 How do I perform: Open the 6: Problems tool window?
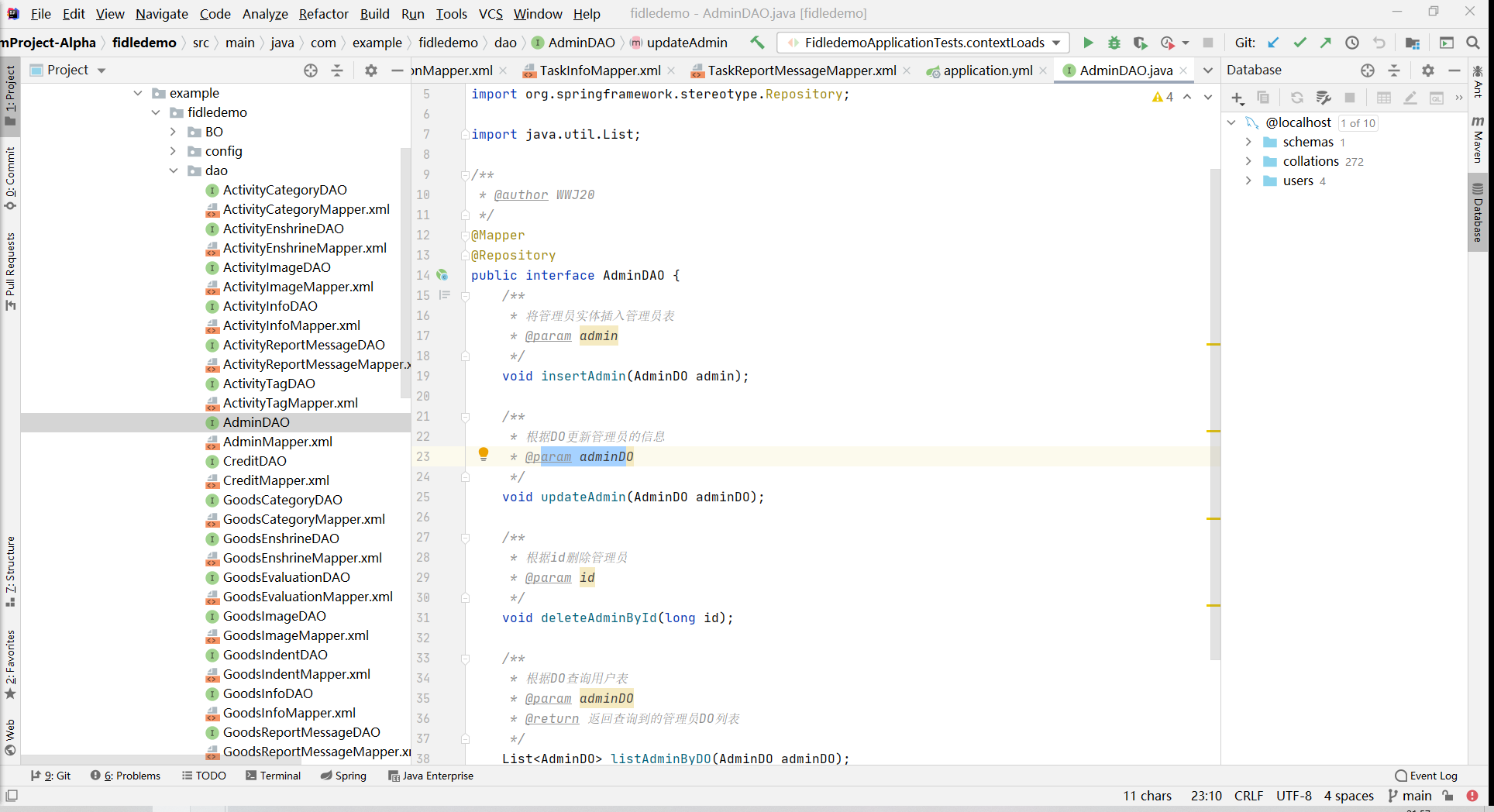coord(126,776)
